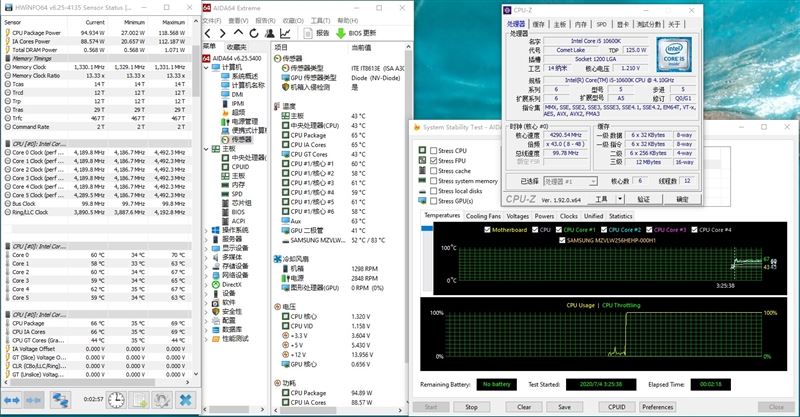Click CPUID button in Stability Test
The image size is (800, 417).
coord(616,407)
